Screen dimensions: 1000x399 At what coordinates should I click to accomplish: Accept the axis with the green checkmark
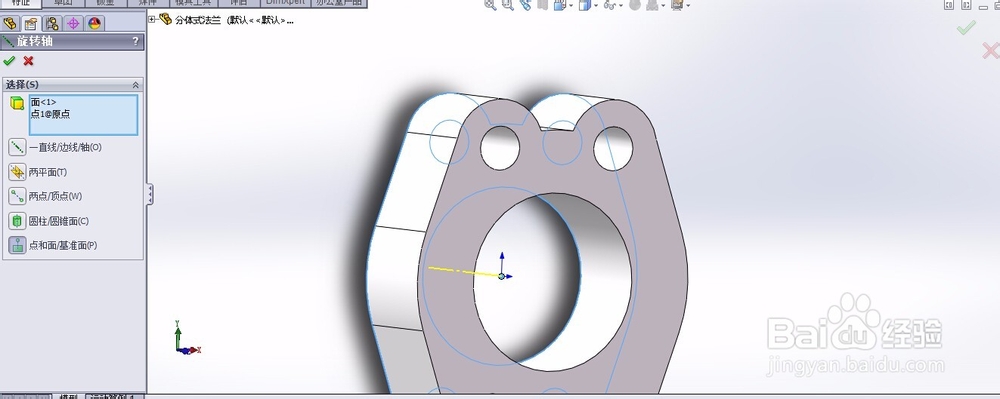[x=9, y=61]
